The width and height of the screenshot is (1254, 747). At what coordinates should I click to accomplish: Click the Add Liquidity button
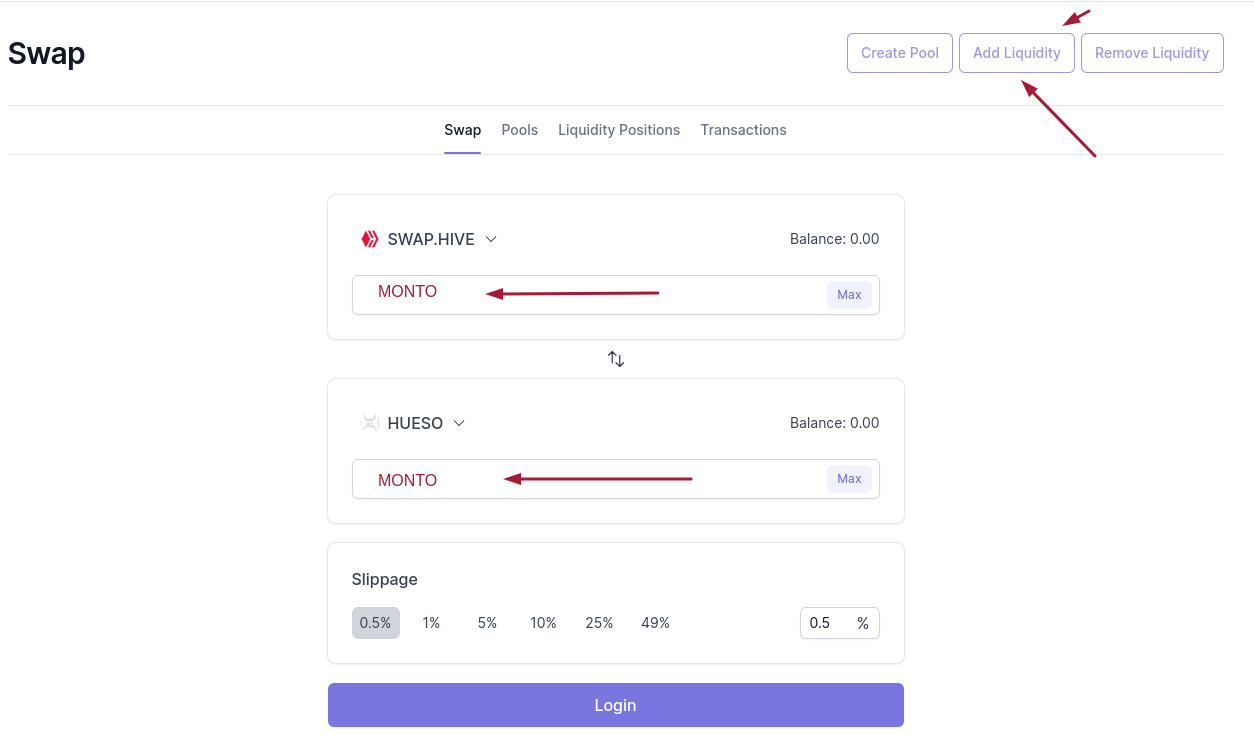pos(1017,53)
